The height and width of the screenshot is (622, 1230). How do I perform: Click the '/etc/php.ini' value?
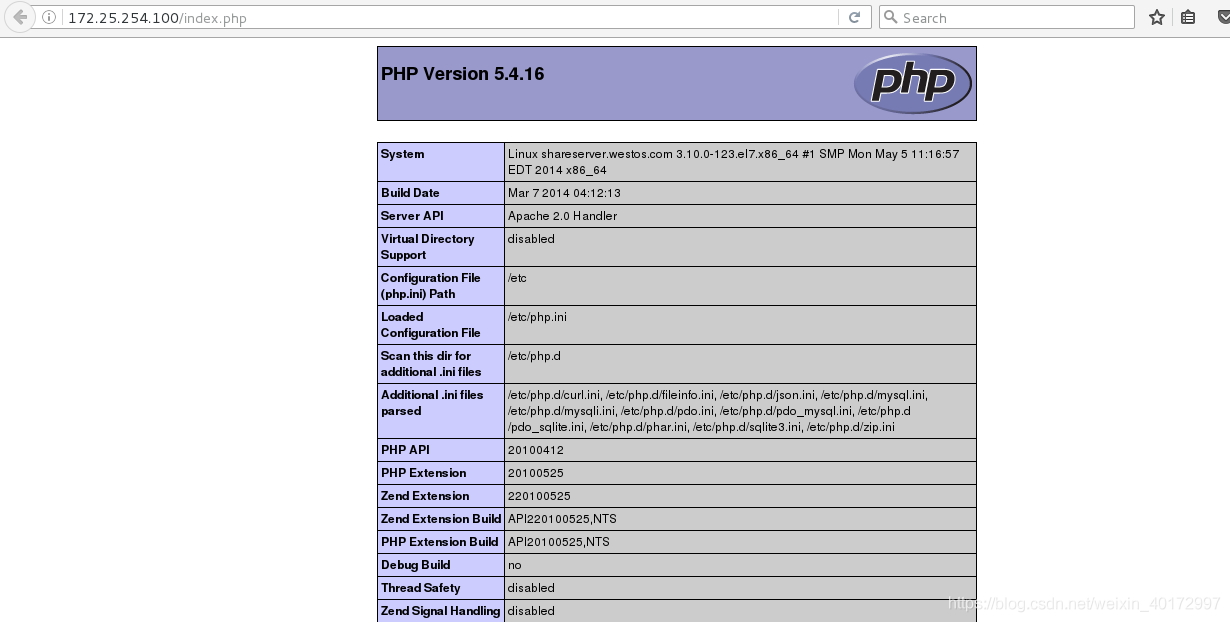pyautogui.click(x=537, y=317)
